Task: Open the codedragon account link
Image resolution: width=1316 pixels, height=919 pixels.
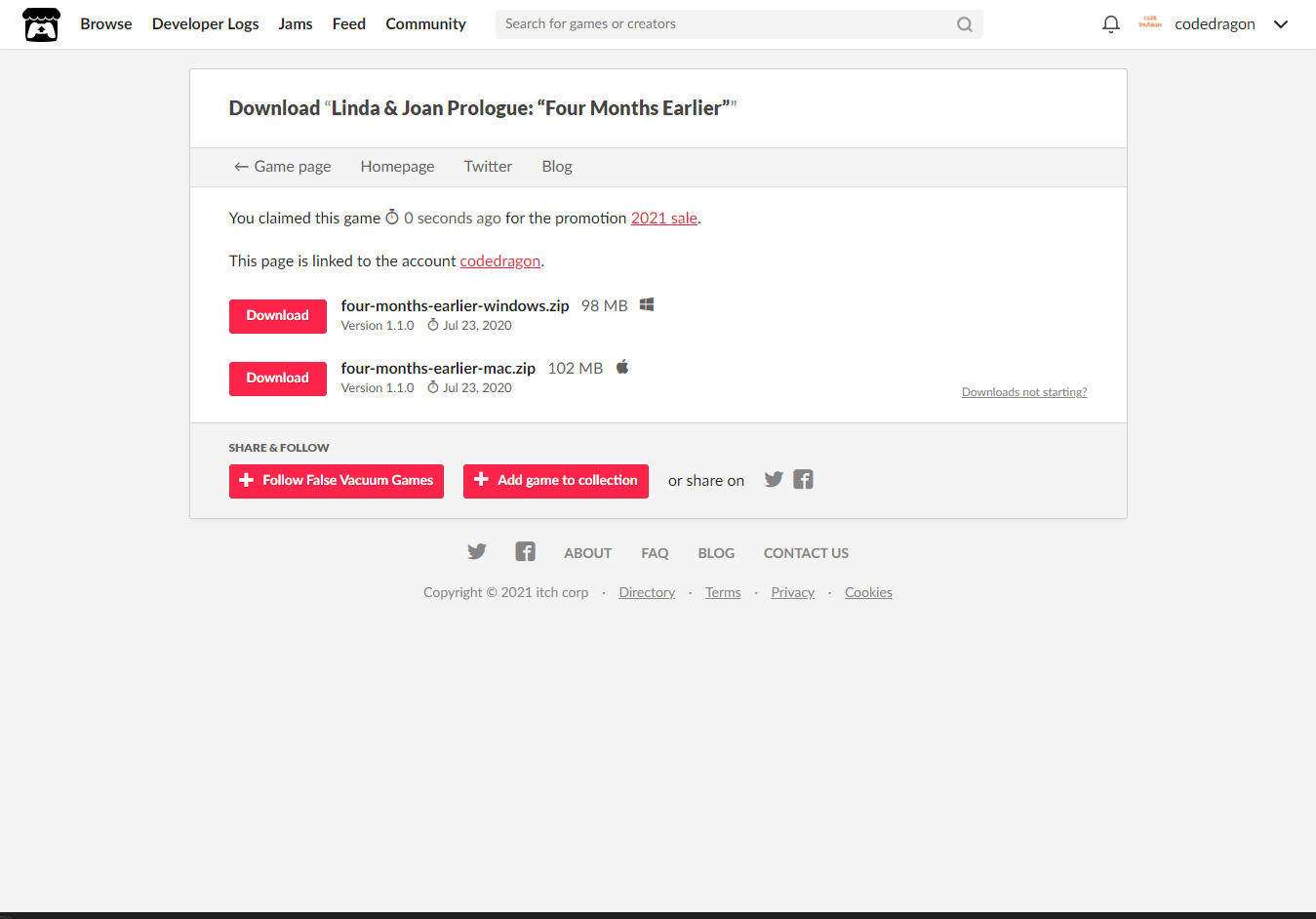Action: pyautogui.click(x=500, y=261)
